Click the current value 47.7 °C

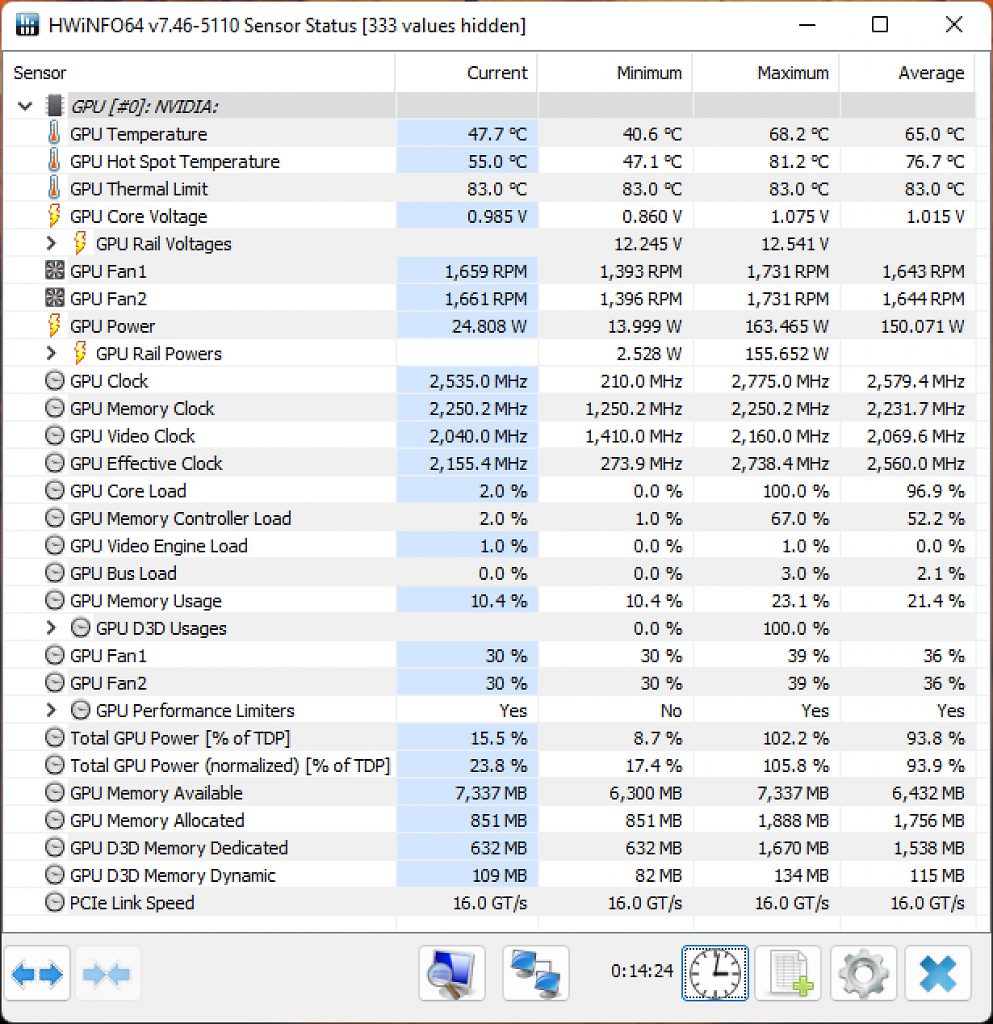(x=497, y=134)
